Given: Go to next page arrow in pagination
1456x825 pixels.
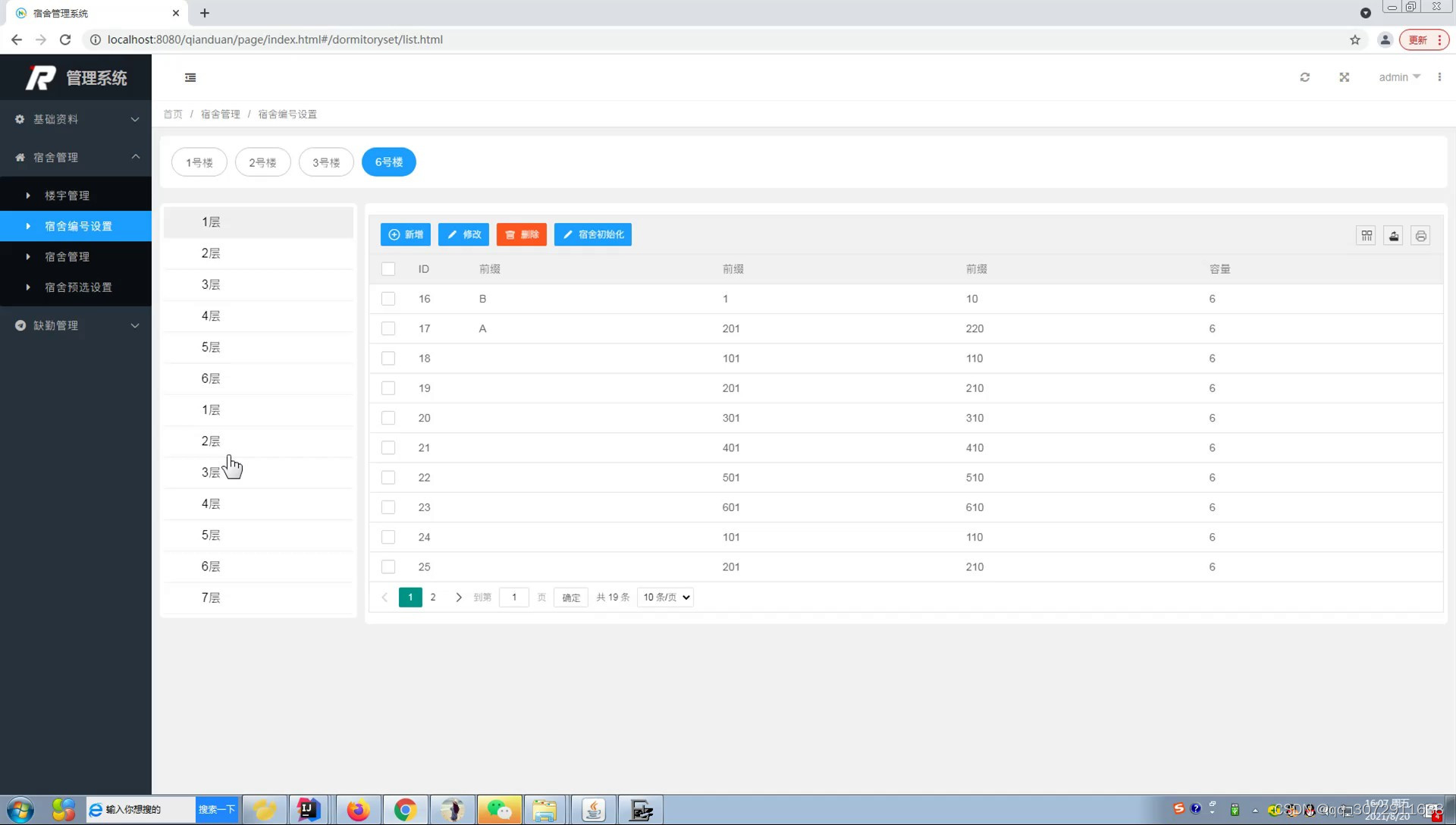Looking at the screenshot, I should (x=458, y=598).
